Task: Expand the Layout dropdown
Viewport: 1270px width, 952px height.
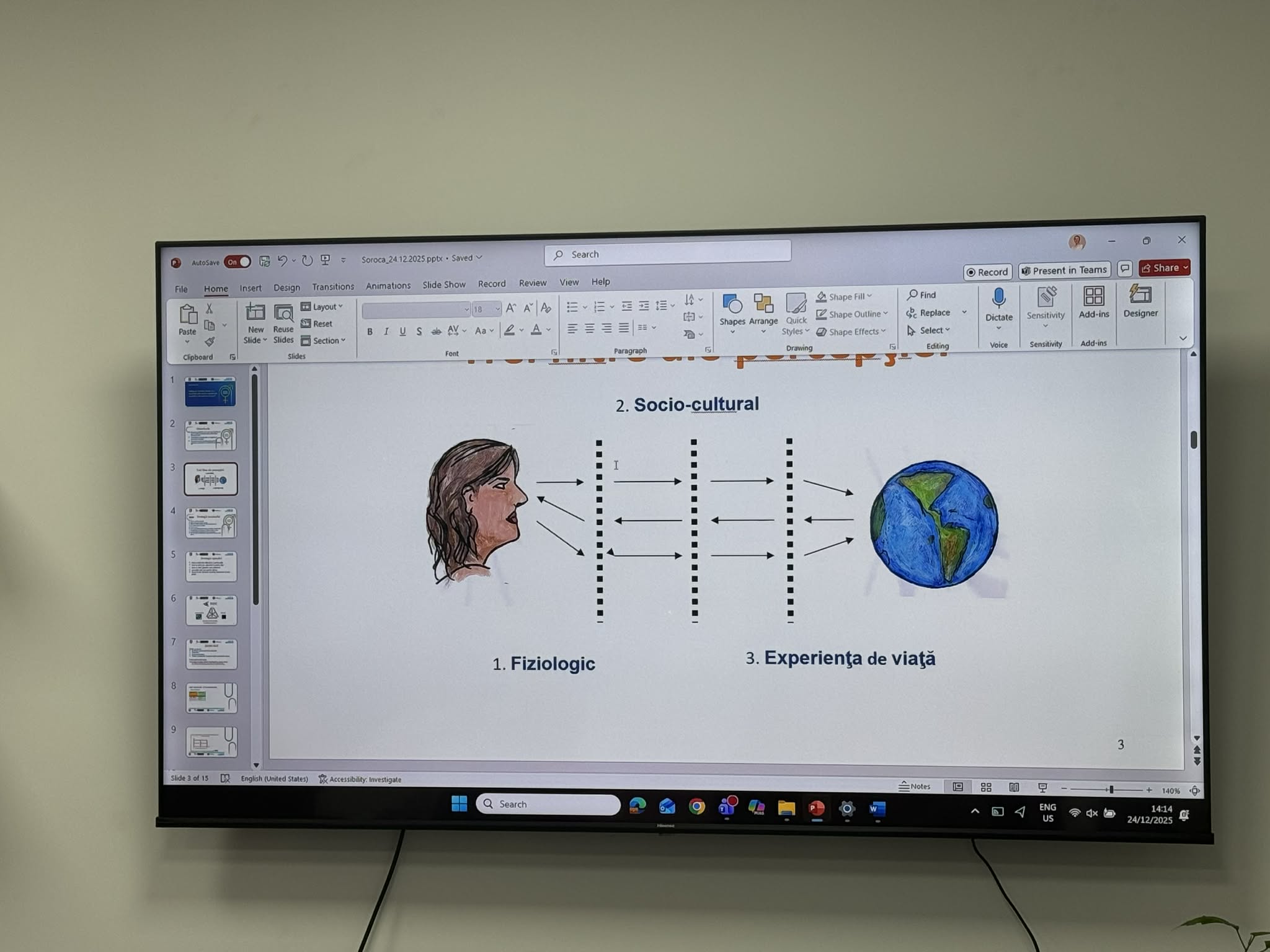Action: 322,307
